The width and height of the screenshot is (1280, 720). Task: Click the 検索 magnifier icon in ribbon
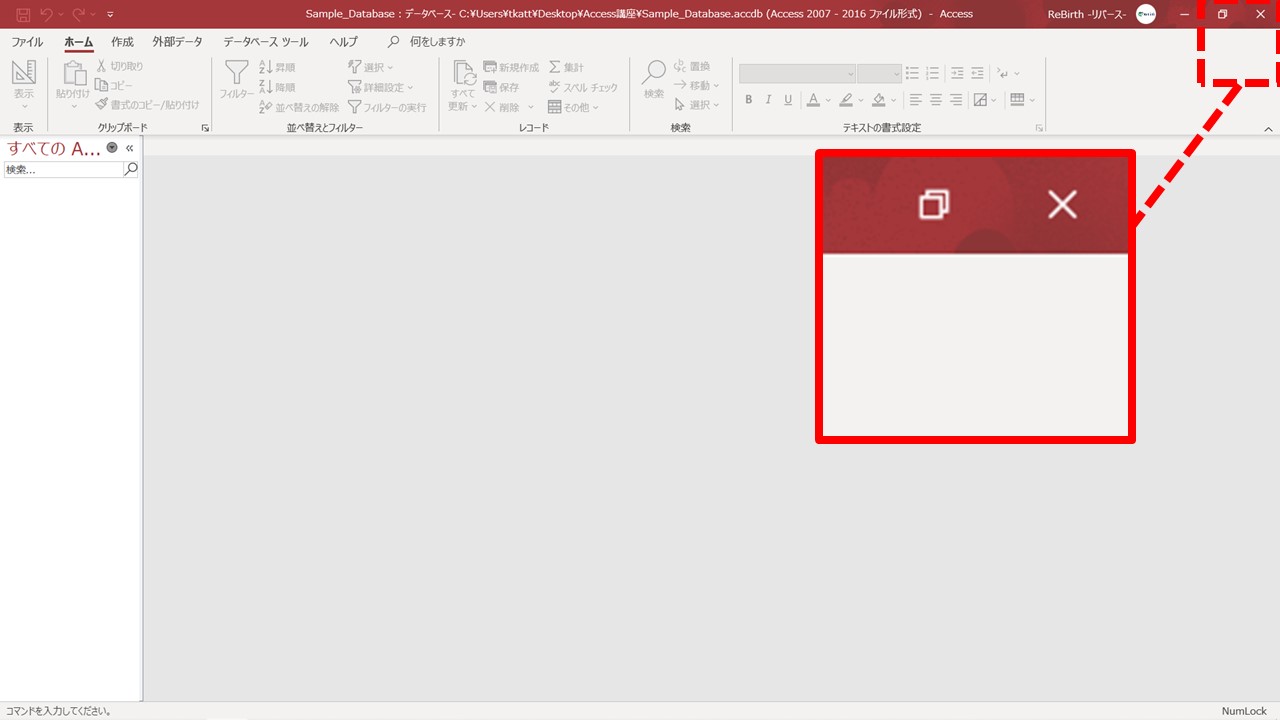pos(653,73)
